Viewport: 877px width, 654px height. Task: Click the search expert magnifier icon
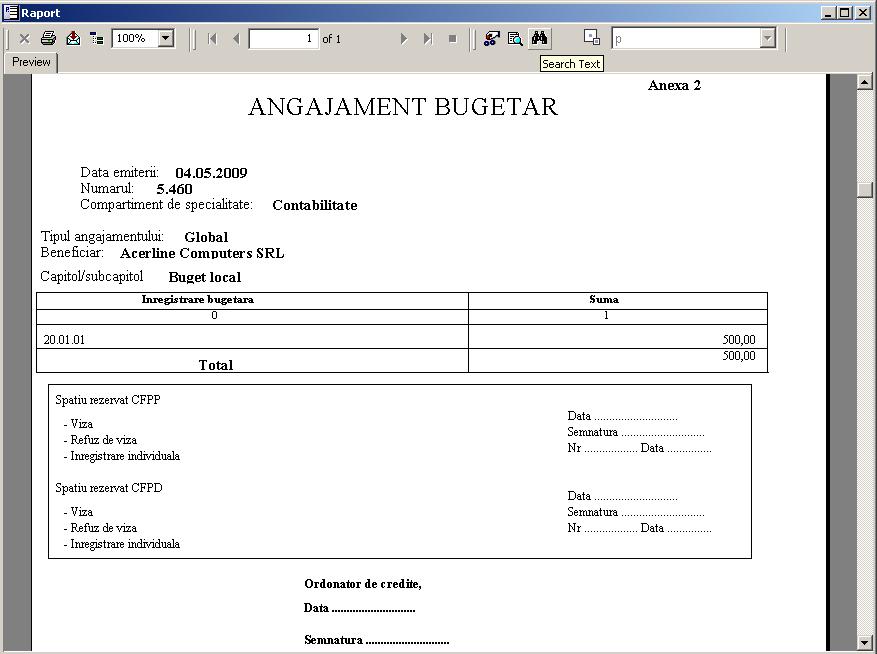click(x=515, y=38)
